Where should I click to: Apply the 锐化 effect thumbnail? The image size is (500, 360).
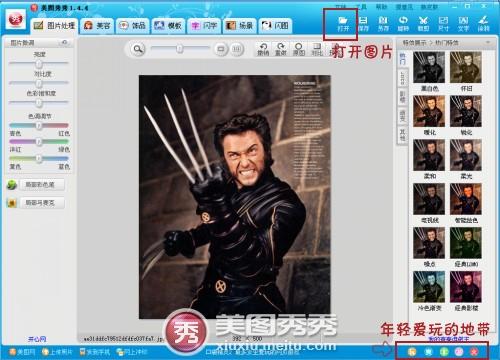pyautogui.click(x=466, y=111)
